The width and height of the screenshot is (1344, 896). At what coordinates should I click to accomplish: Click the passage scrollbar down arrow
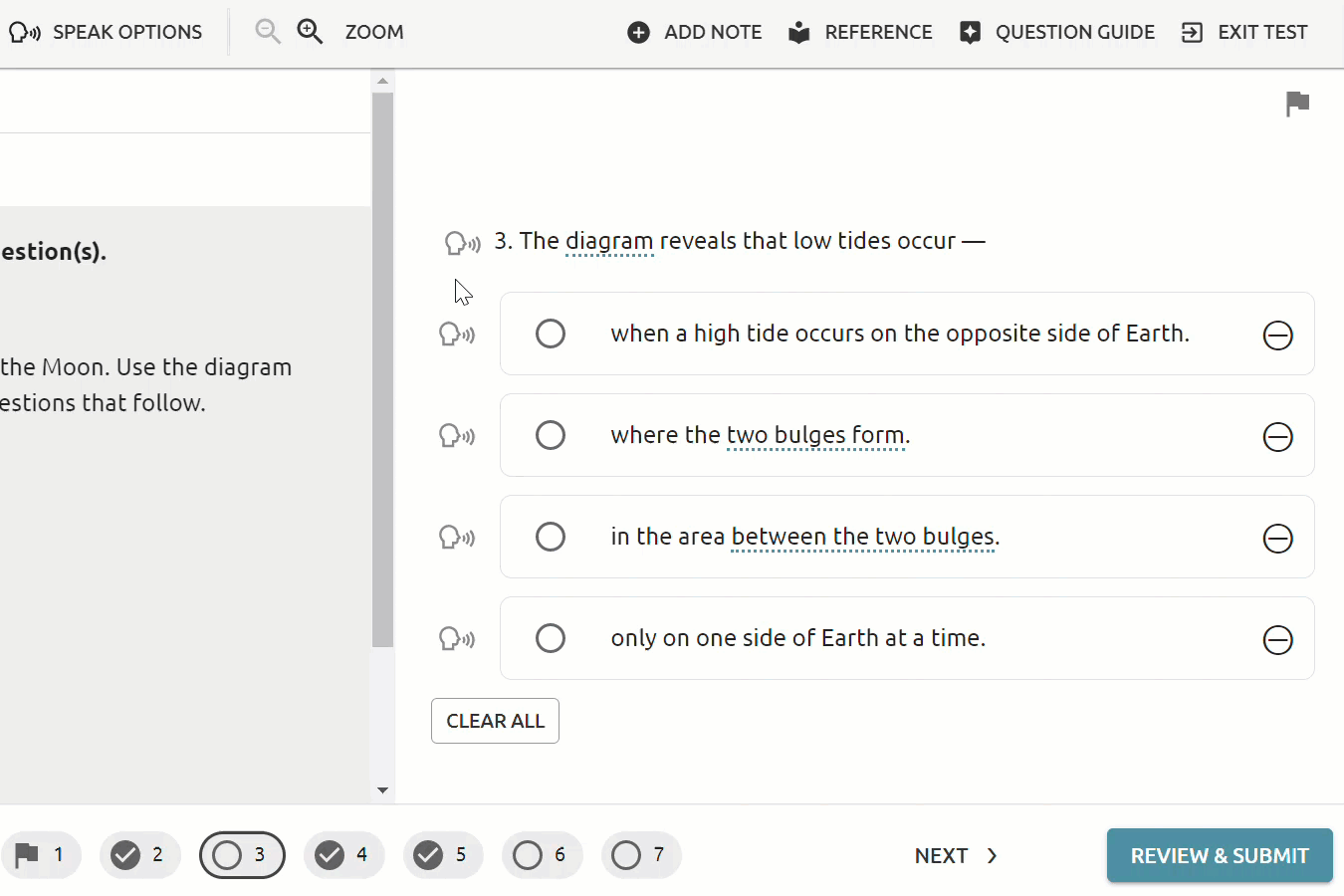point(382,790)
